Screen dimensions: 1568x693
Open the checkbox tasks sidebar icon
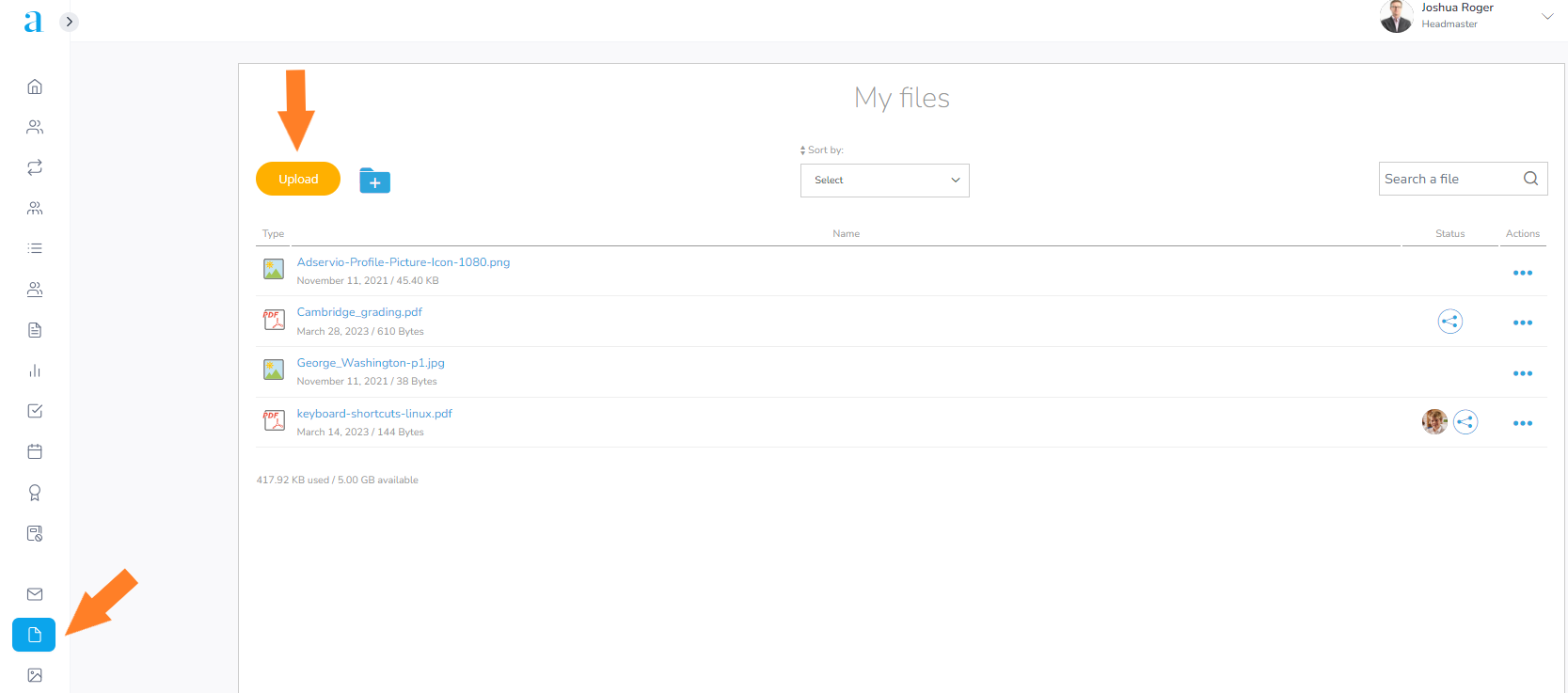35,411
